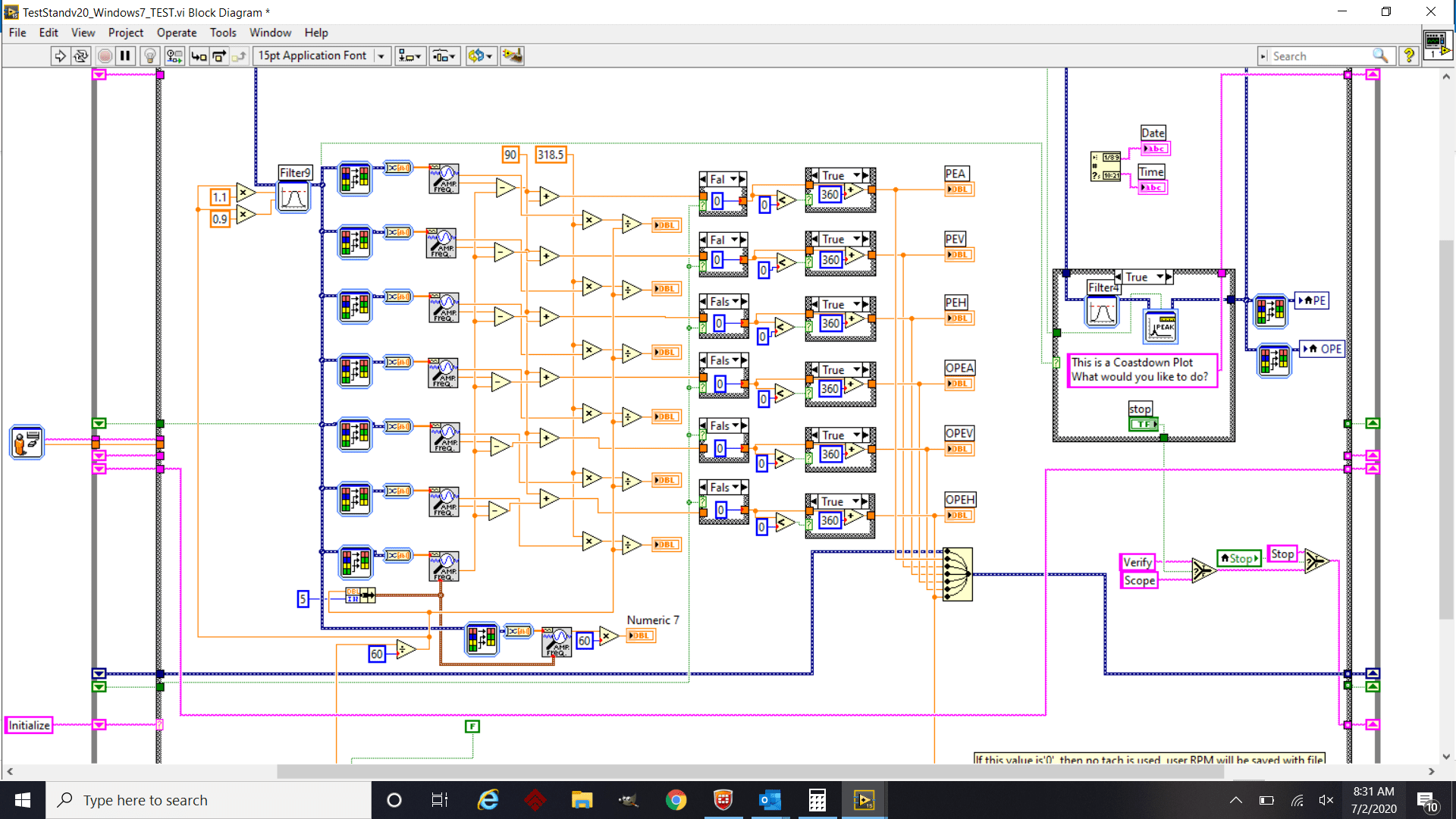The image size is (1456, 819).
Task: Run the VI with the Run arrow
Action: point(60,55)
